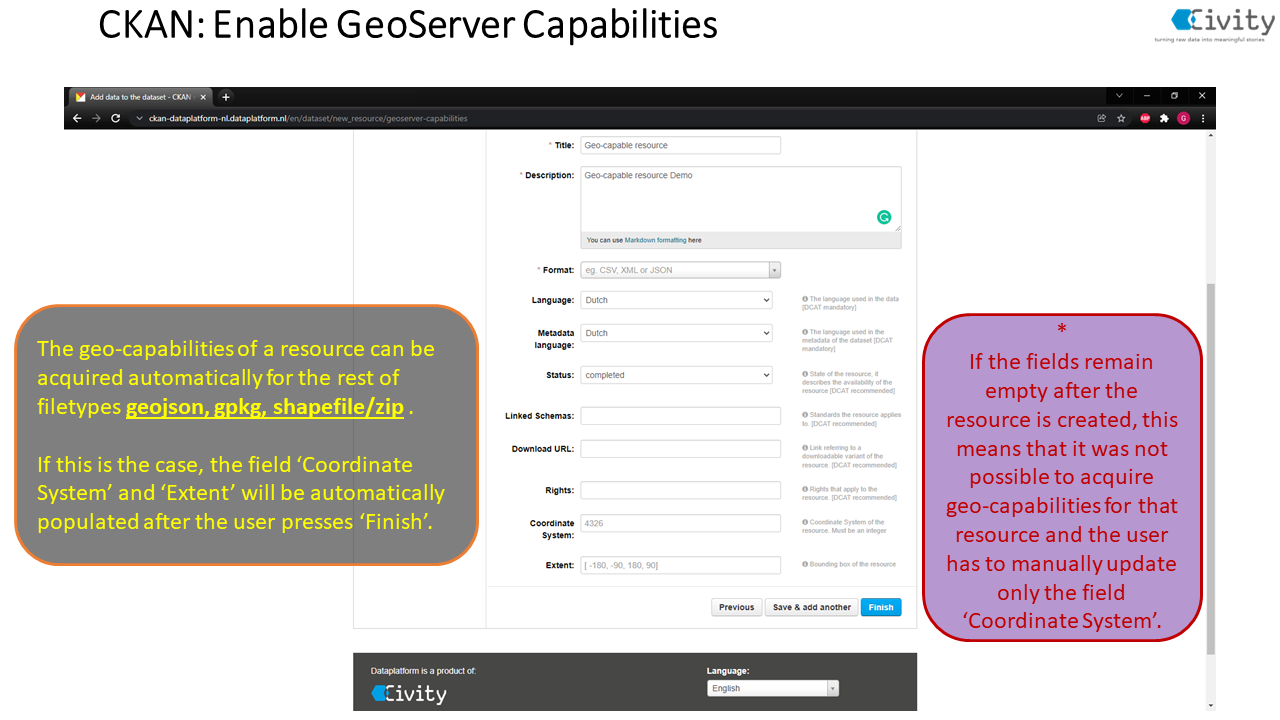Open the Markdown formatting link
Screen dimensions: 1280x720
point(656,240)
